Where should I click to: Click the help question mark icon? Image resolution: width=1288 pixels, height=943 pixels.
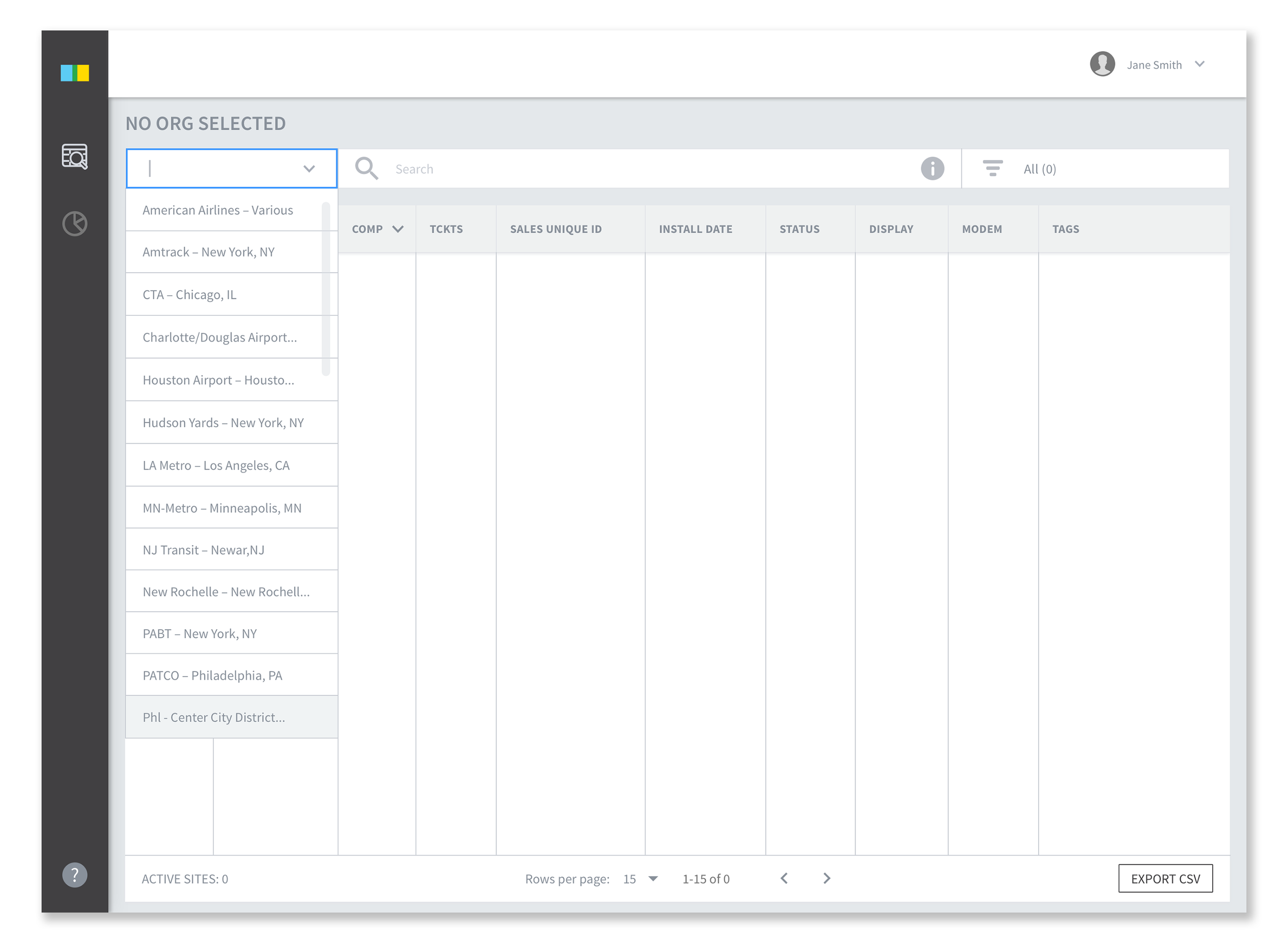[75, 874]
